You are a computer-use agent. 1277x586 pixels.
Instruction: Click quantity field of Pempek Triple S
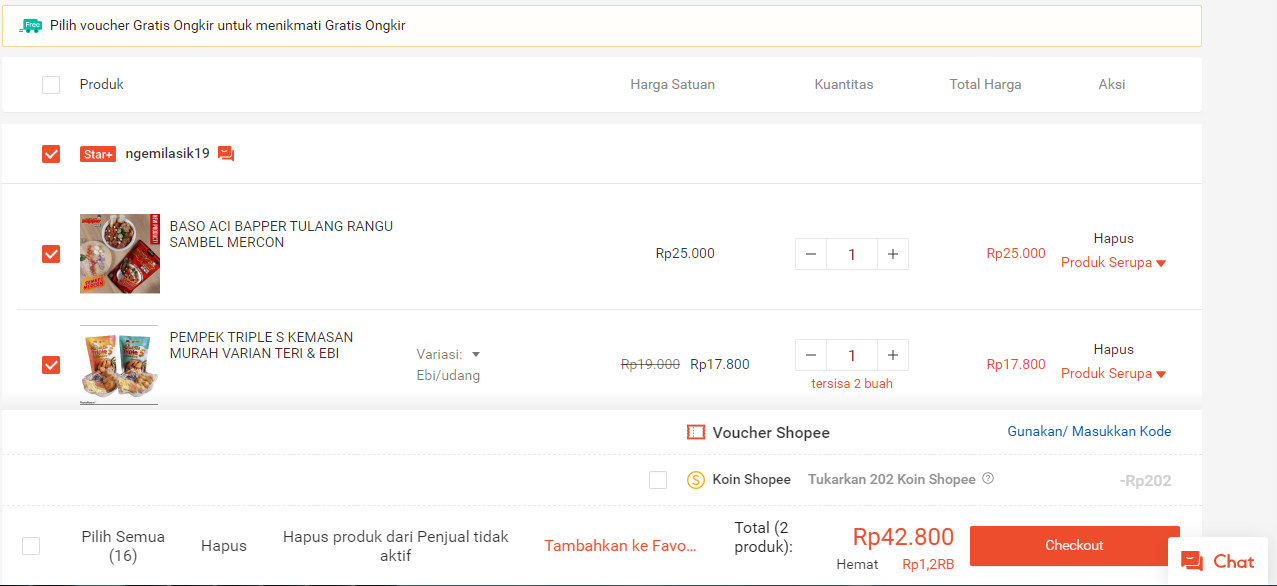[852, 355]
